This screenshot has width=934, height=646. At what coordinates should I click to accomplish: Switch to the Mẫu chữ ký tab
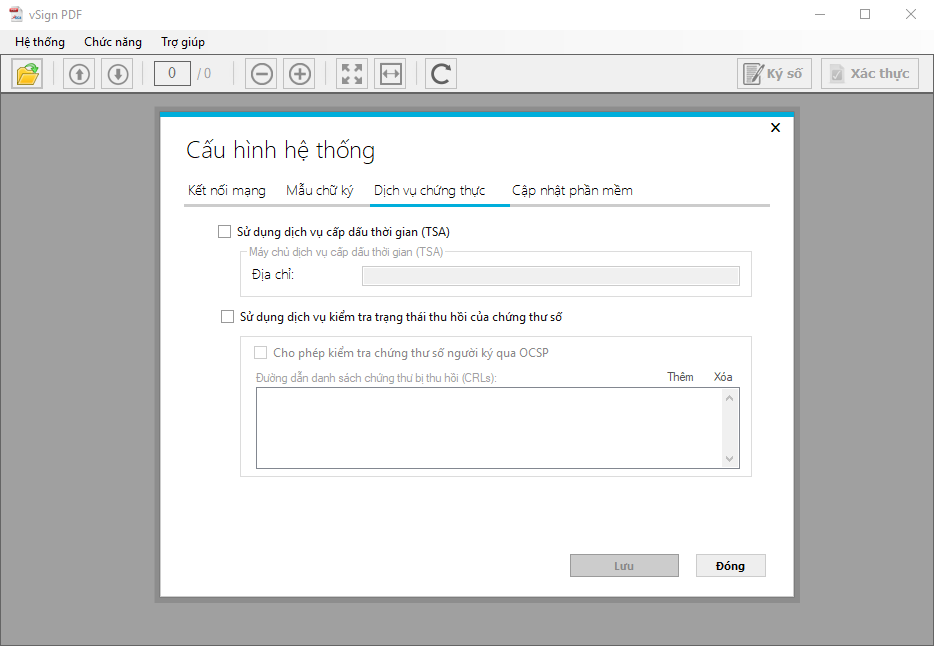click(320, 190)
